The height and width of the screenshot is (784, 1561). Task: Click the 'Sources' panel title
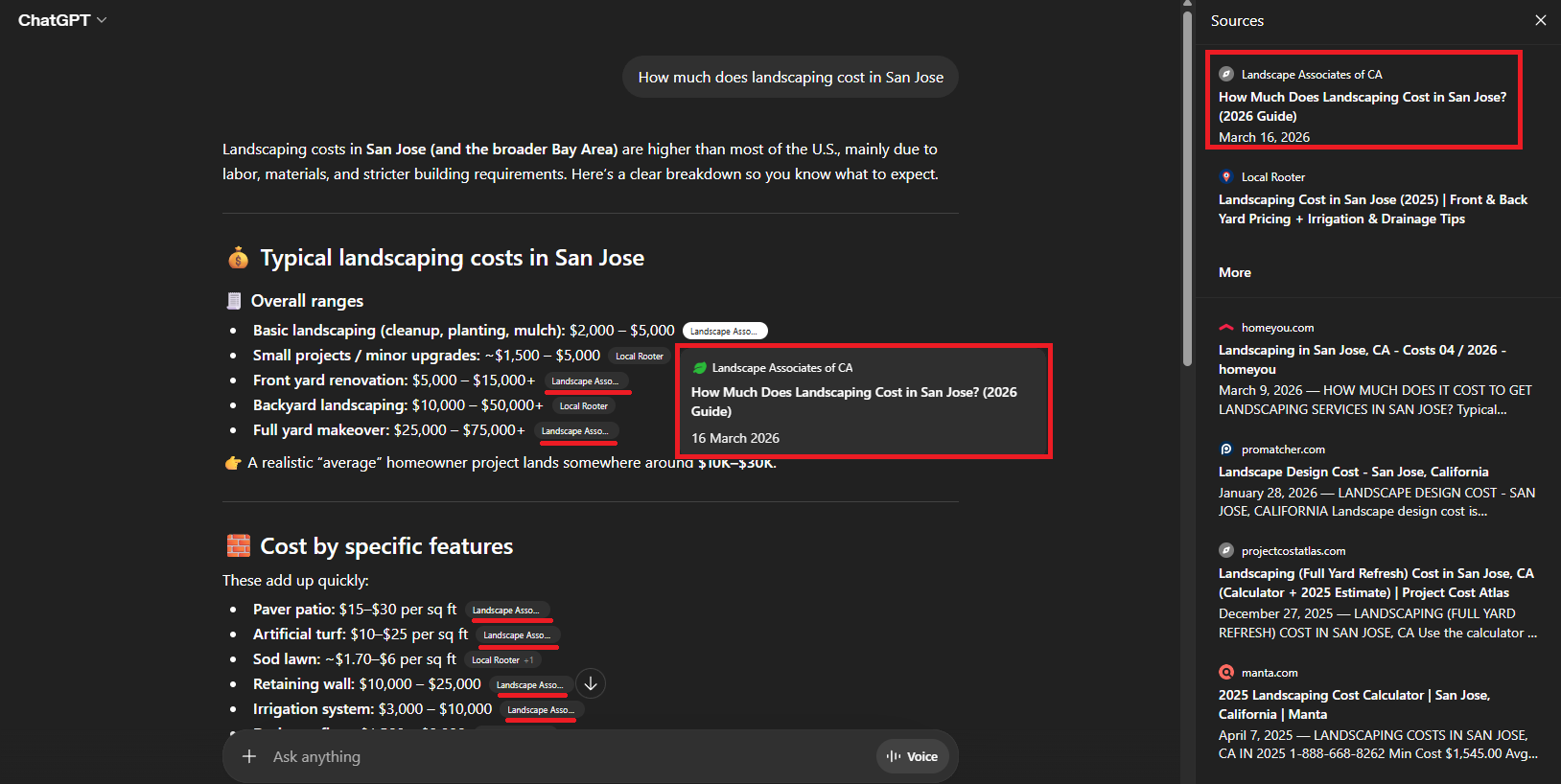pos(1237,20)
